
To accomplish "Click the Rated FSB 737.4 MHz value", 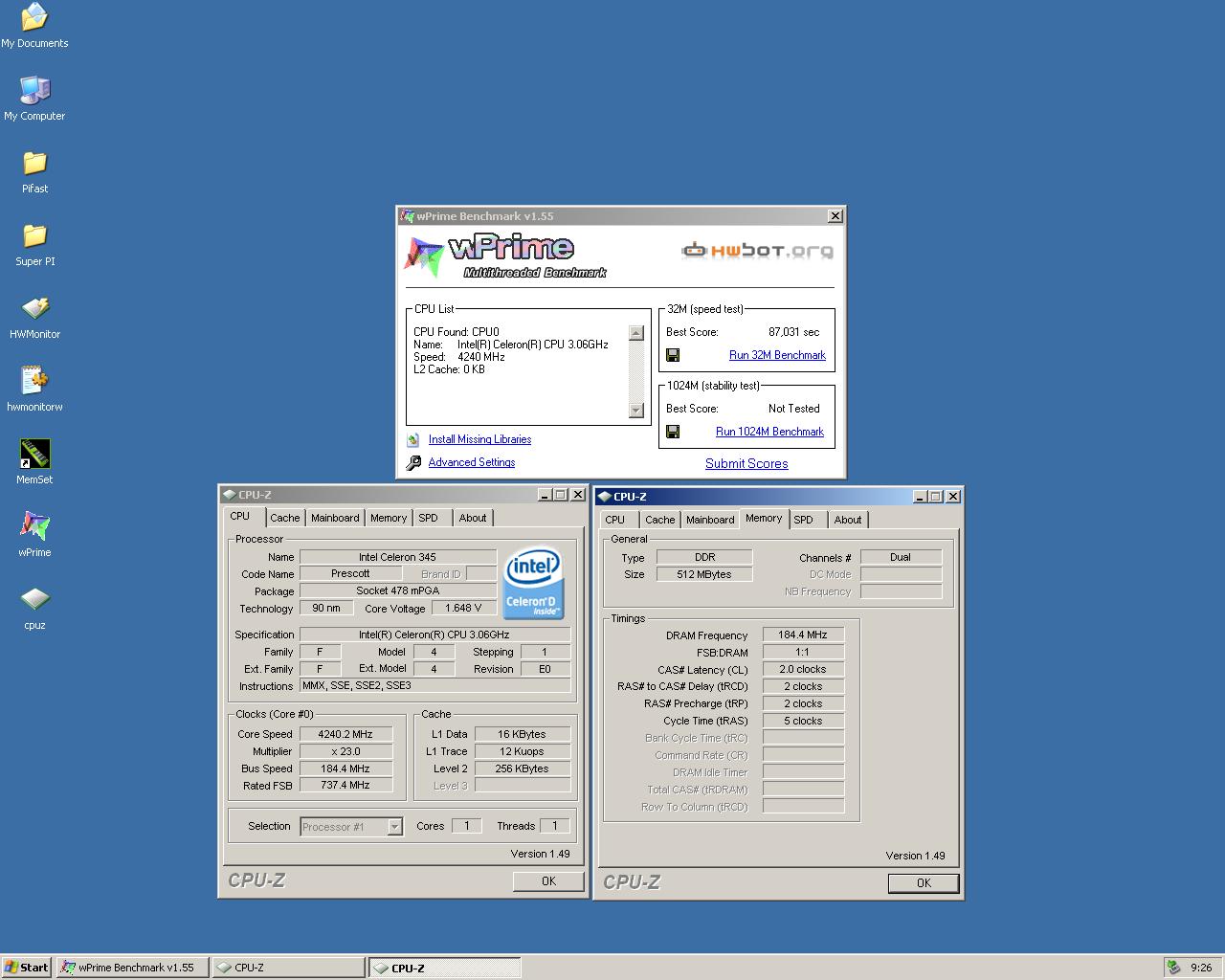I will click(346, 785).
